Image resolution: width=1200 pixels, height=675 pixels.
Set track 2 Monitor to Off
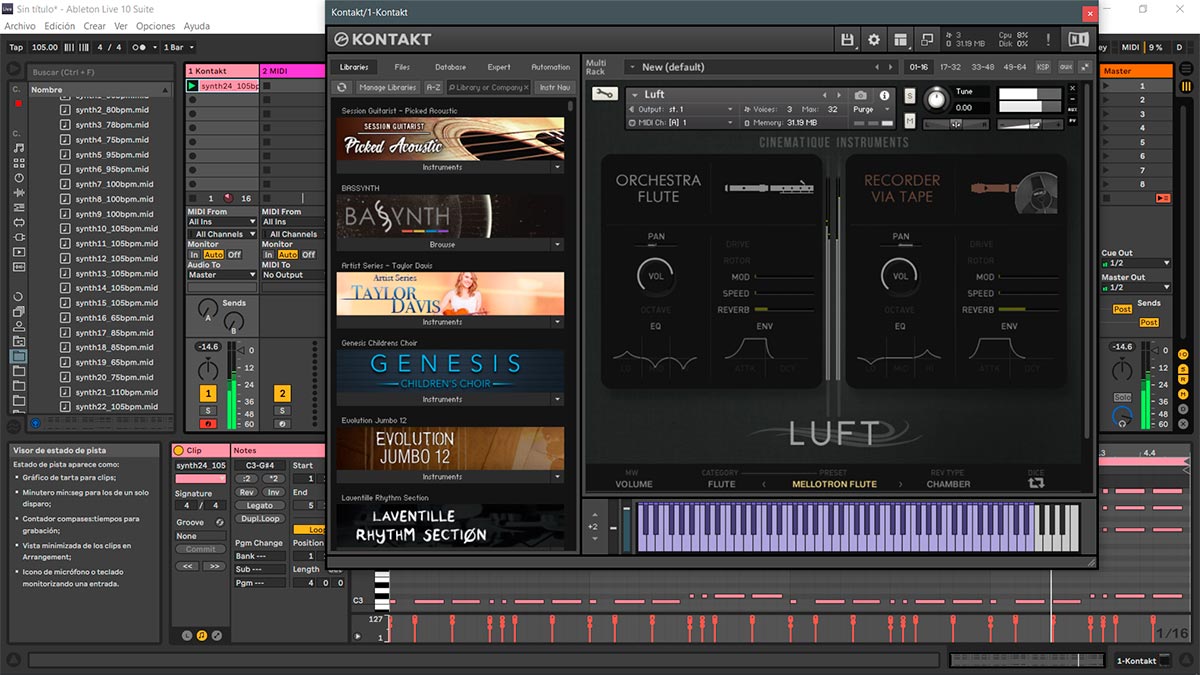[x=308, y=254]
